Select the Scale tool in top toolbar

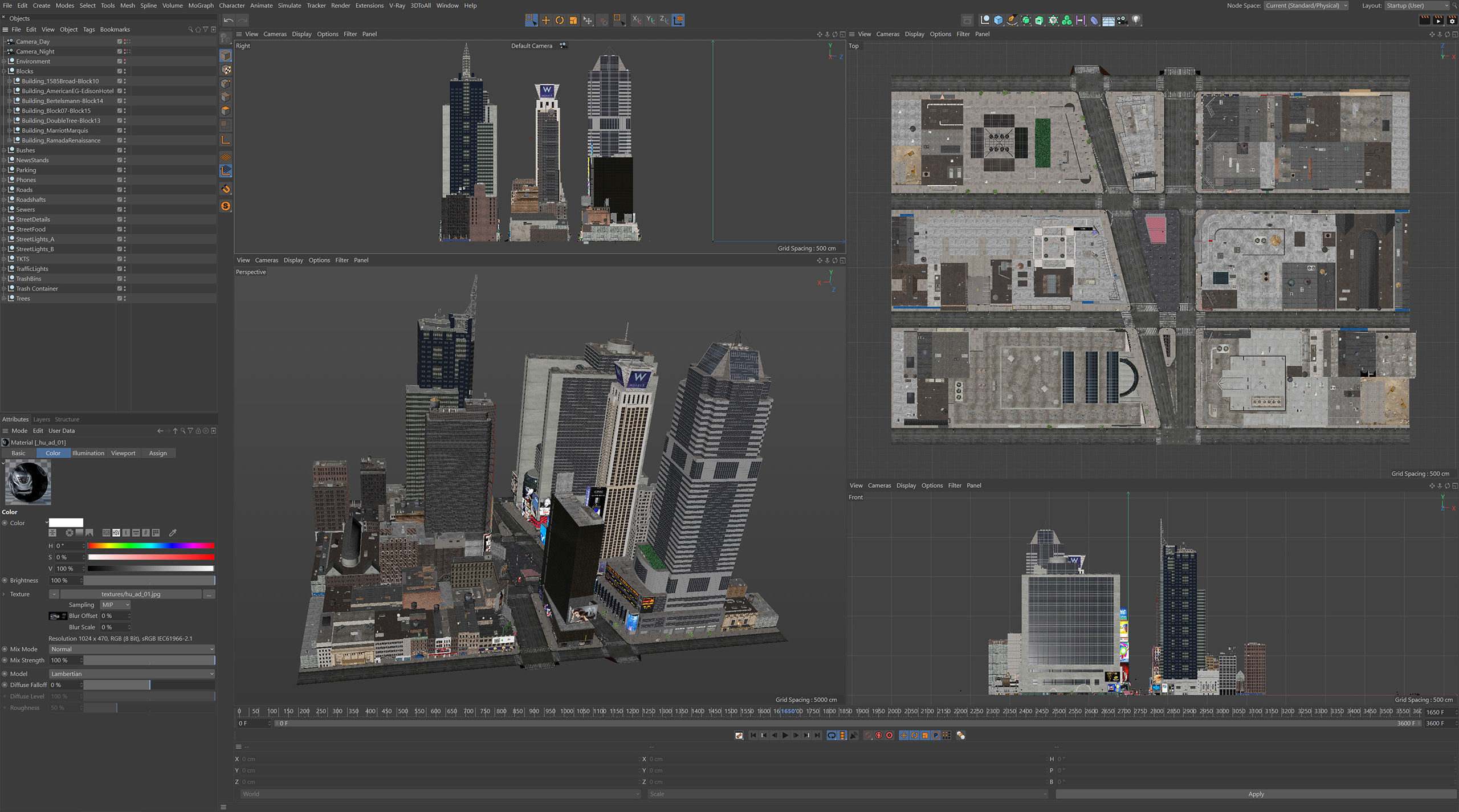click(x=573, y=21)
